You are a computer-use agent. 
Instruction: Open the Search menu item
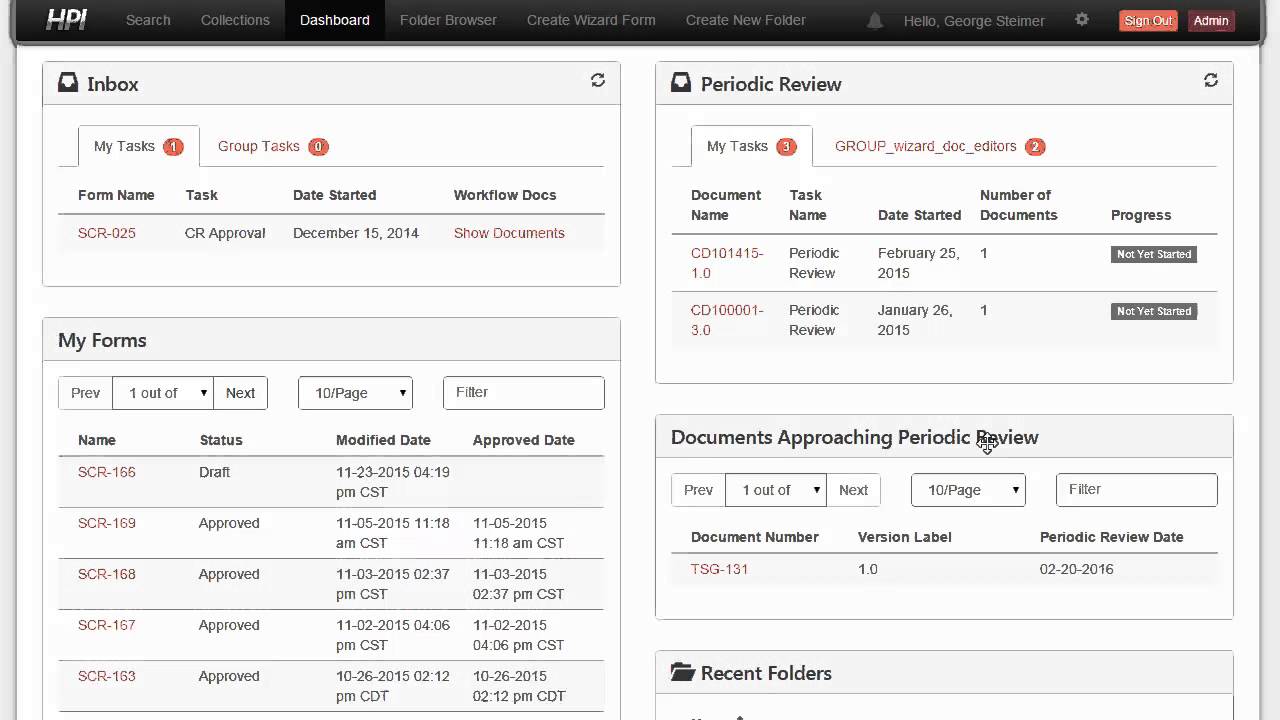pyautogui.click(x=148, y=20)
